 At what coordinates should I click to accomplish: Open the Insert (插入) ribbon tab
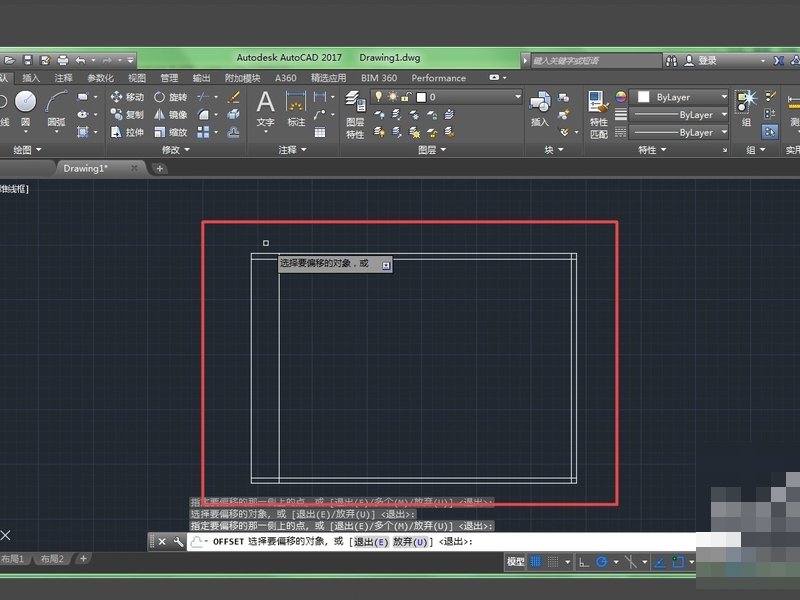click(31, 78)
